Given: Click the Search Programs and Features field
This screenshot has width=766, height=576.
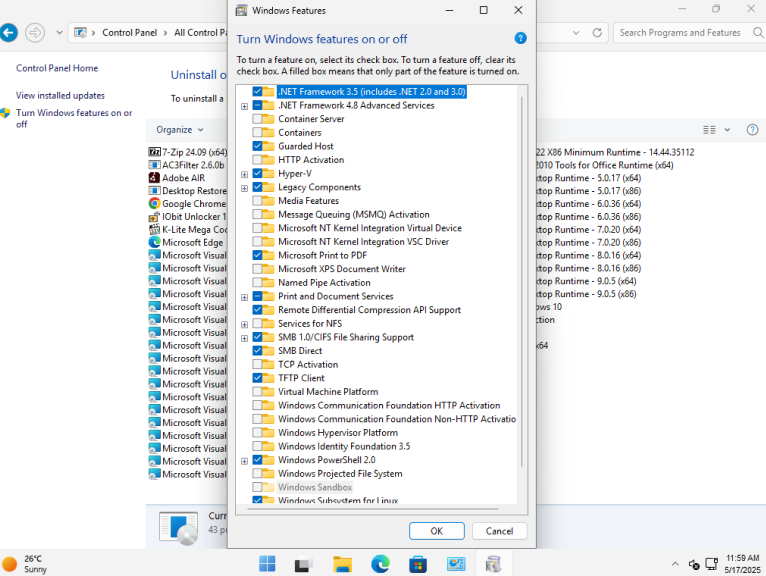Looking at the screenshot, I should [x=680, y=33].
